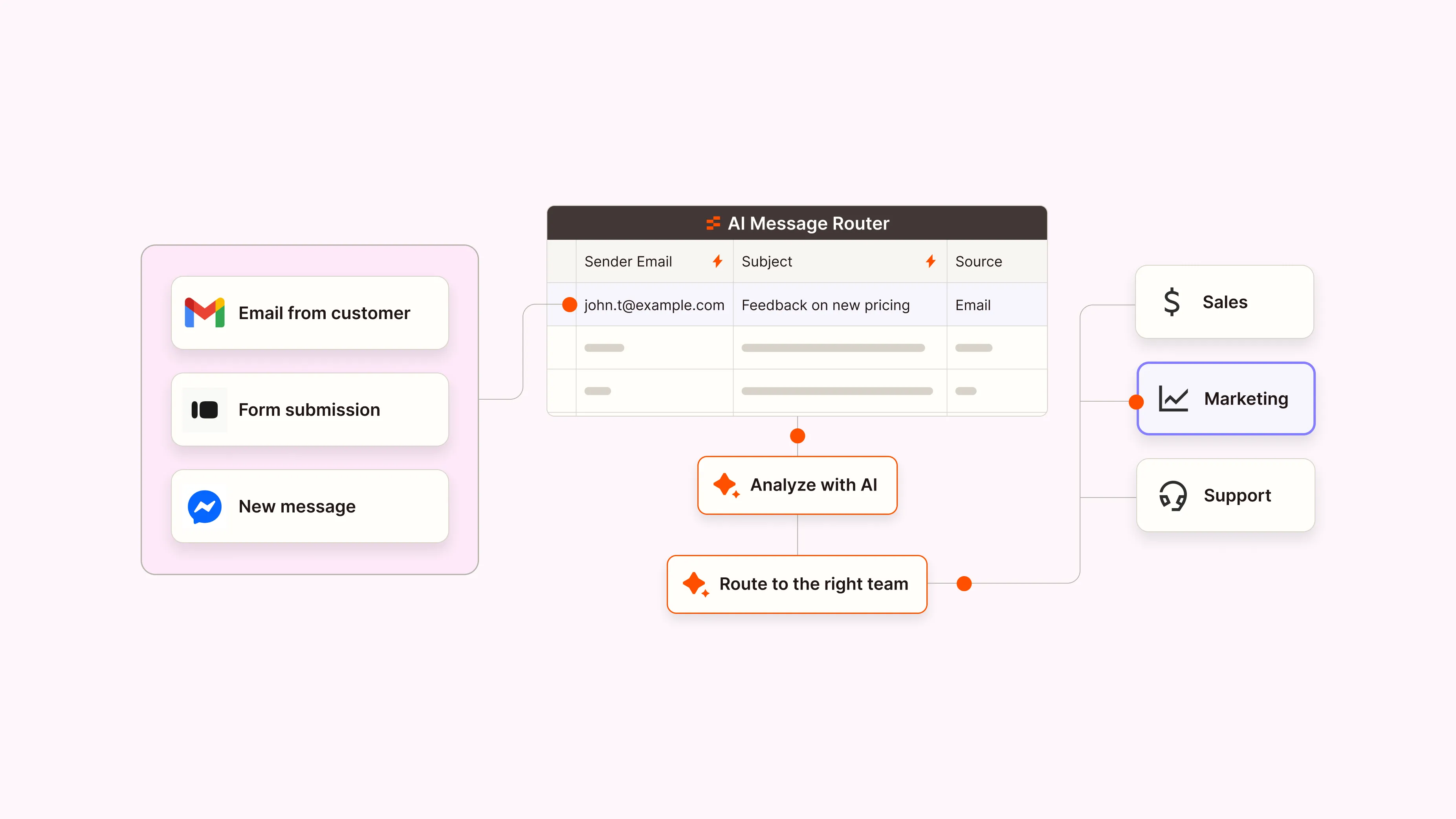Select the Source column header
The image size is (1456, 819).
point(978,261)
